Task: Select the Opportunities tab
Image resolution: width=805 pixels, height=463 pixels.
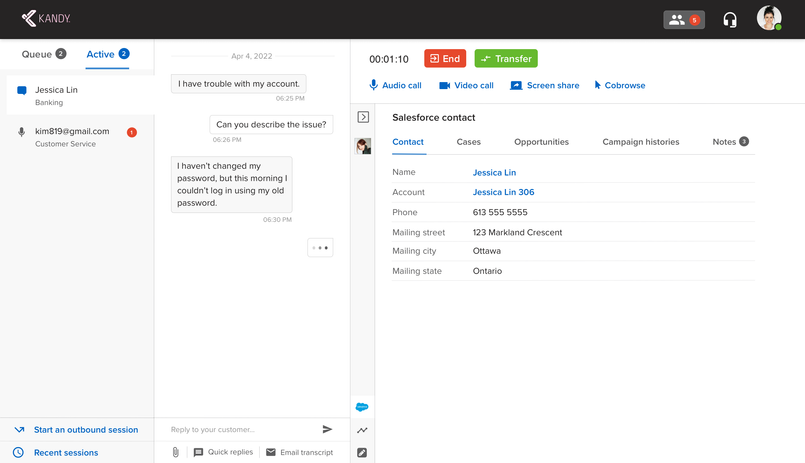Action: tap(542, 142)
